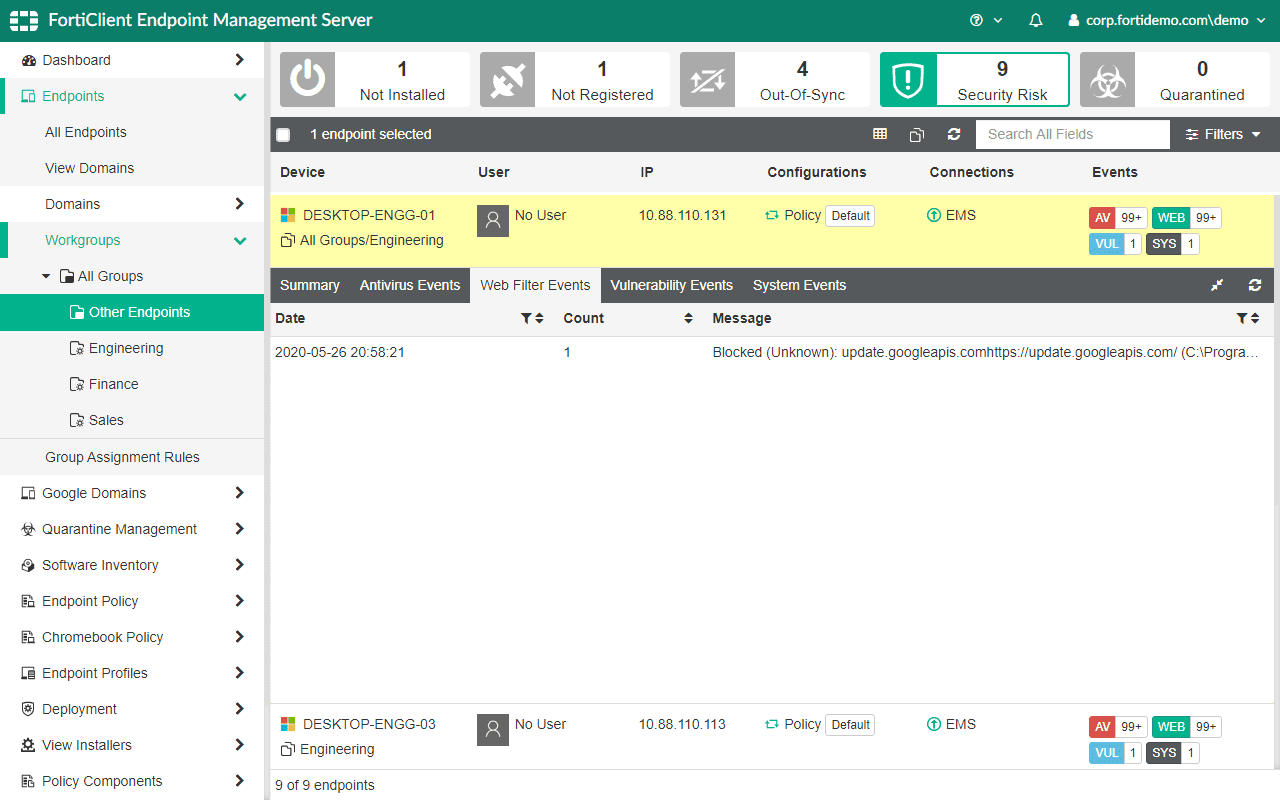Click user avatar for DESKTOP-ENGG-01
The height and width of the screenshot is (800, 1280).
[x=493, y=221]
